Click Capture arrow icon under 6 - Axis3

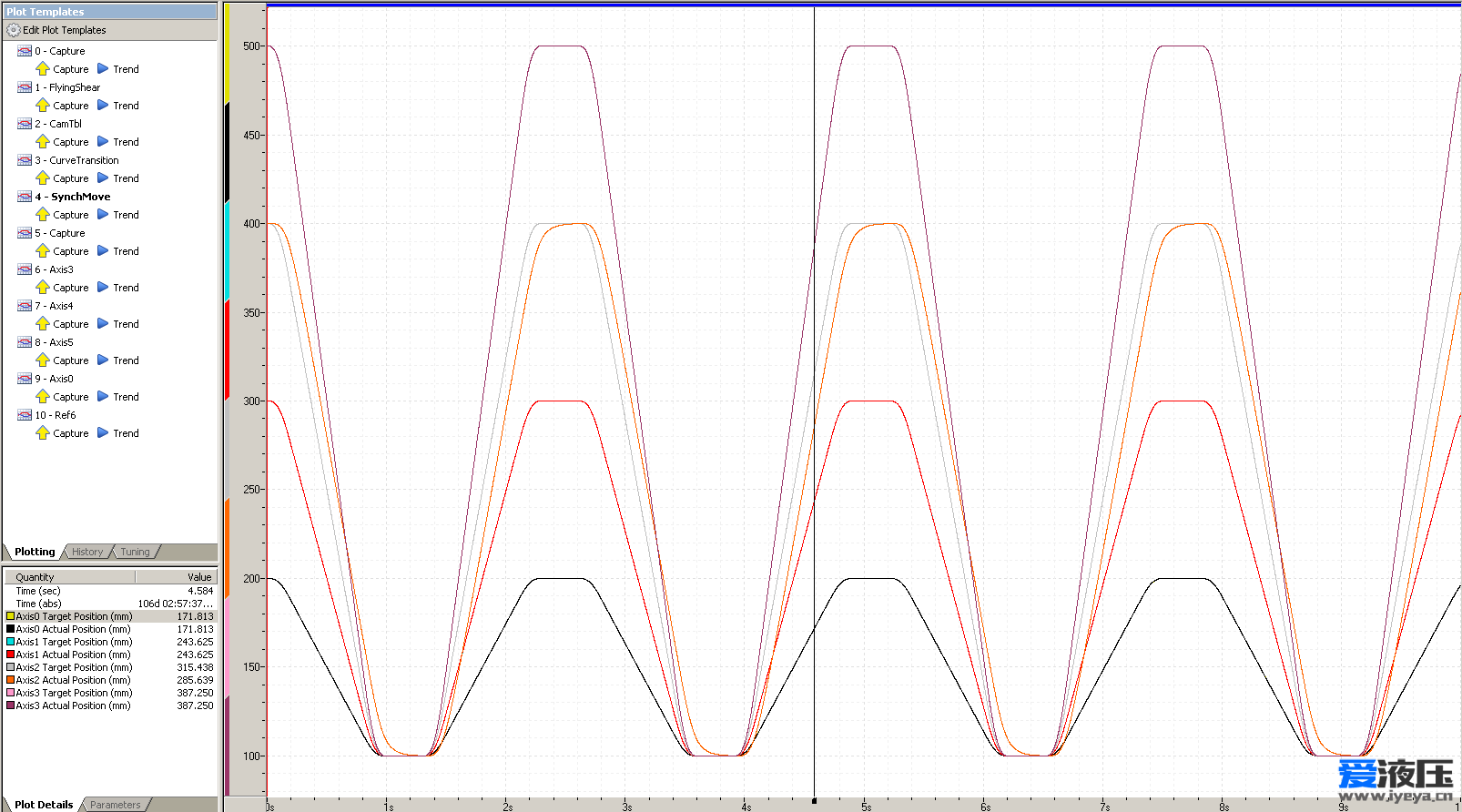tap(43, 288)
